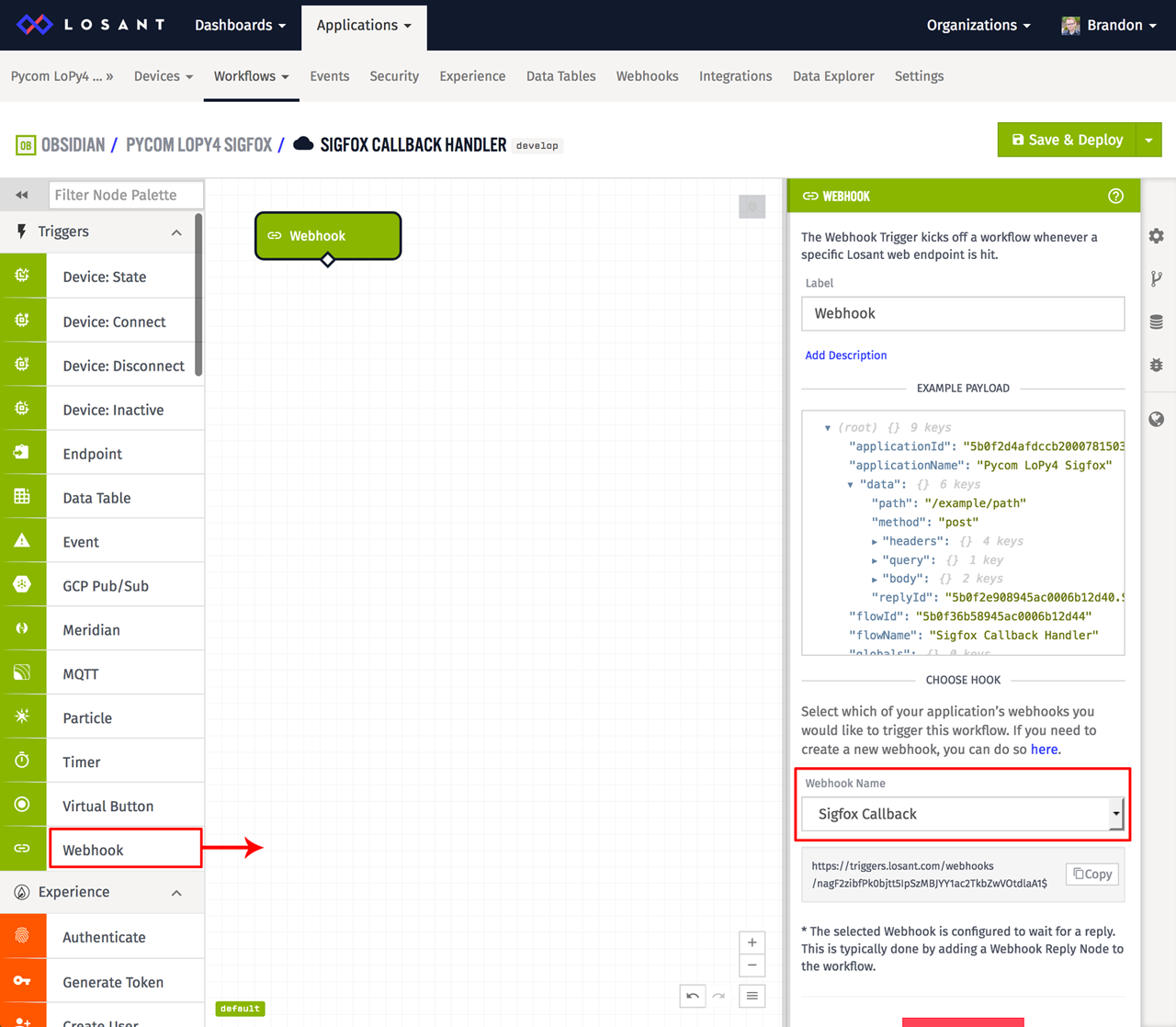
Task: Open the Webhook Name select box
Action: [962, 814]
